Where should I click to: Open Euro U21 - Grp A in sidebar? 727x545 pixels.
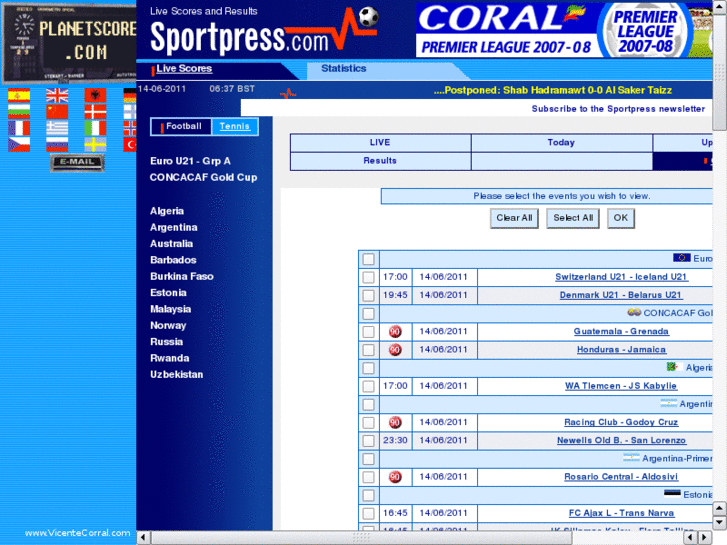point(190,161)
